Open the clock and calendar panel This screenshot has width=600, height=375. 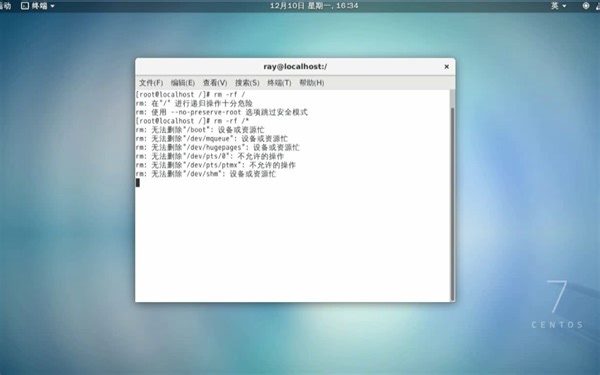[314, 6]
